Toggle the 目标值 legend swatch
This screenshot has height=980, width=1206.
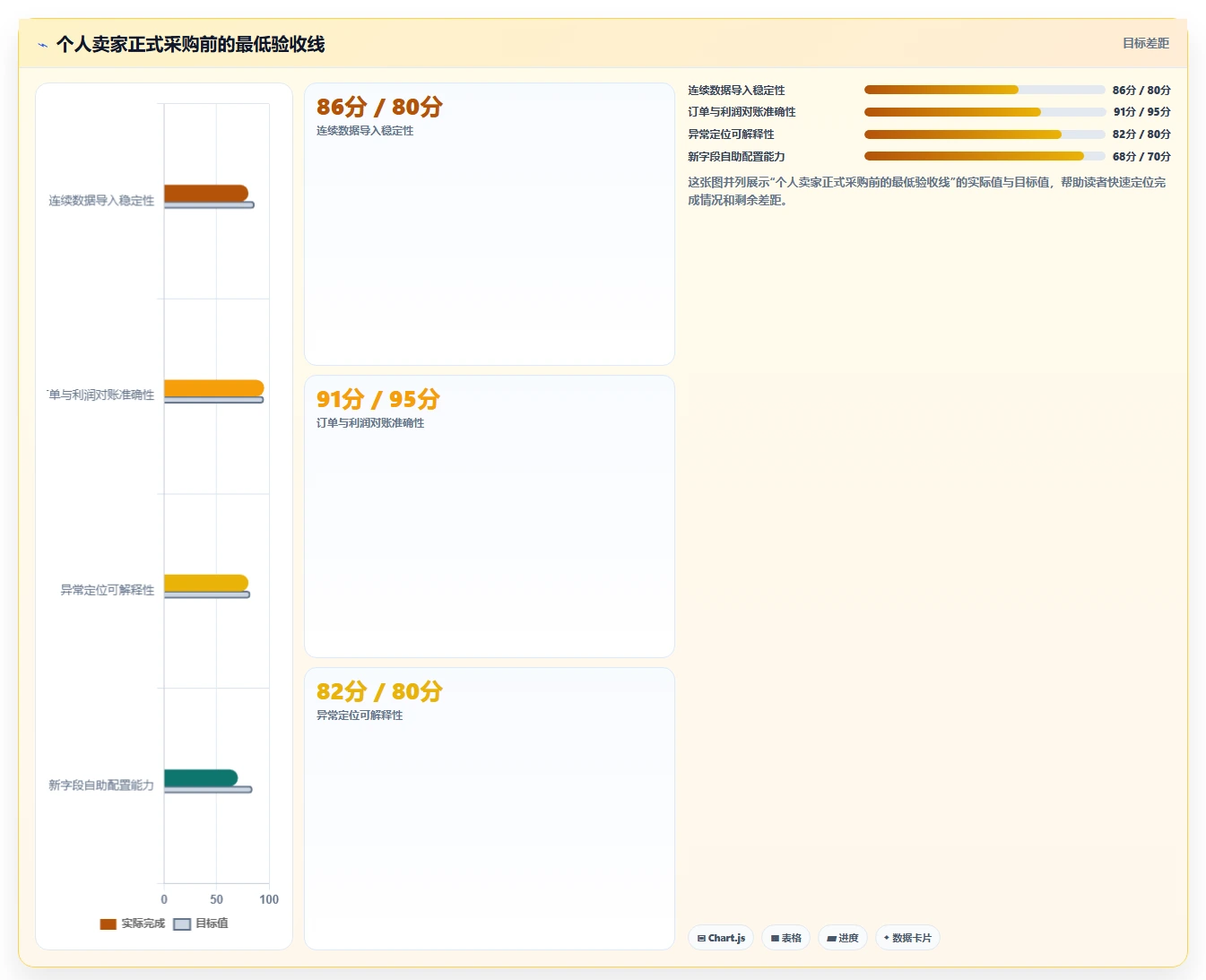[182, 924]
